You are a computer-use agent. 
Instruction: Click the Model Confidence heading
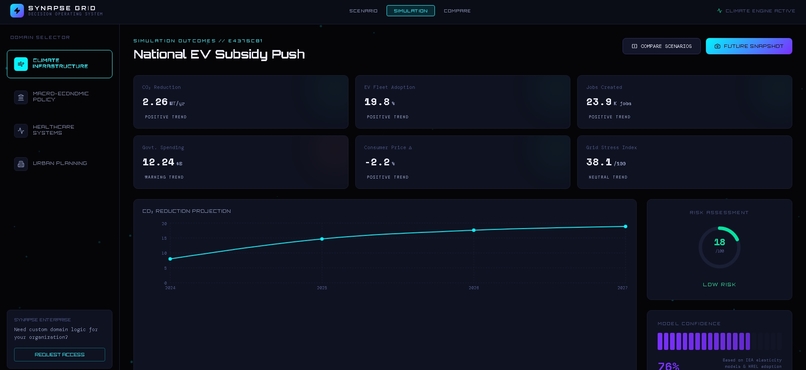tap(689, 324)
